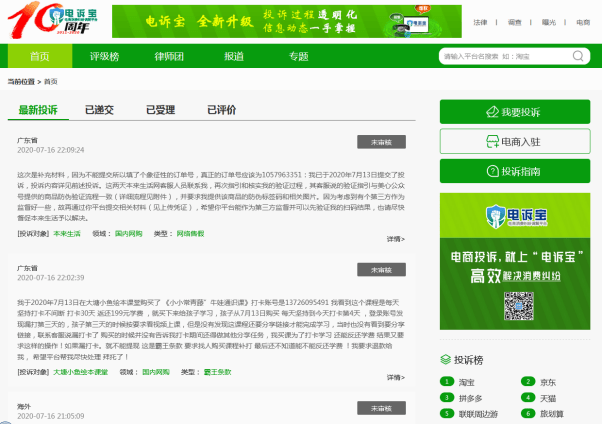Expand 详情 of the first complaint

[x=395, y=239]
